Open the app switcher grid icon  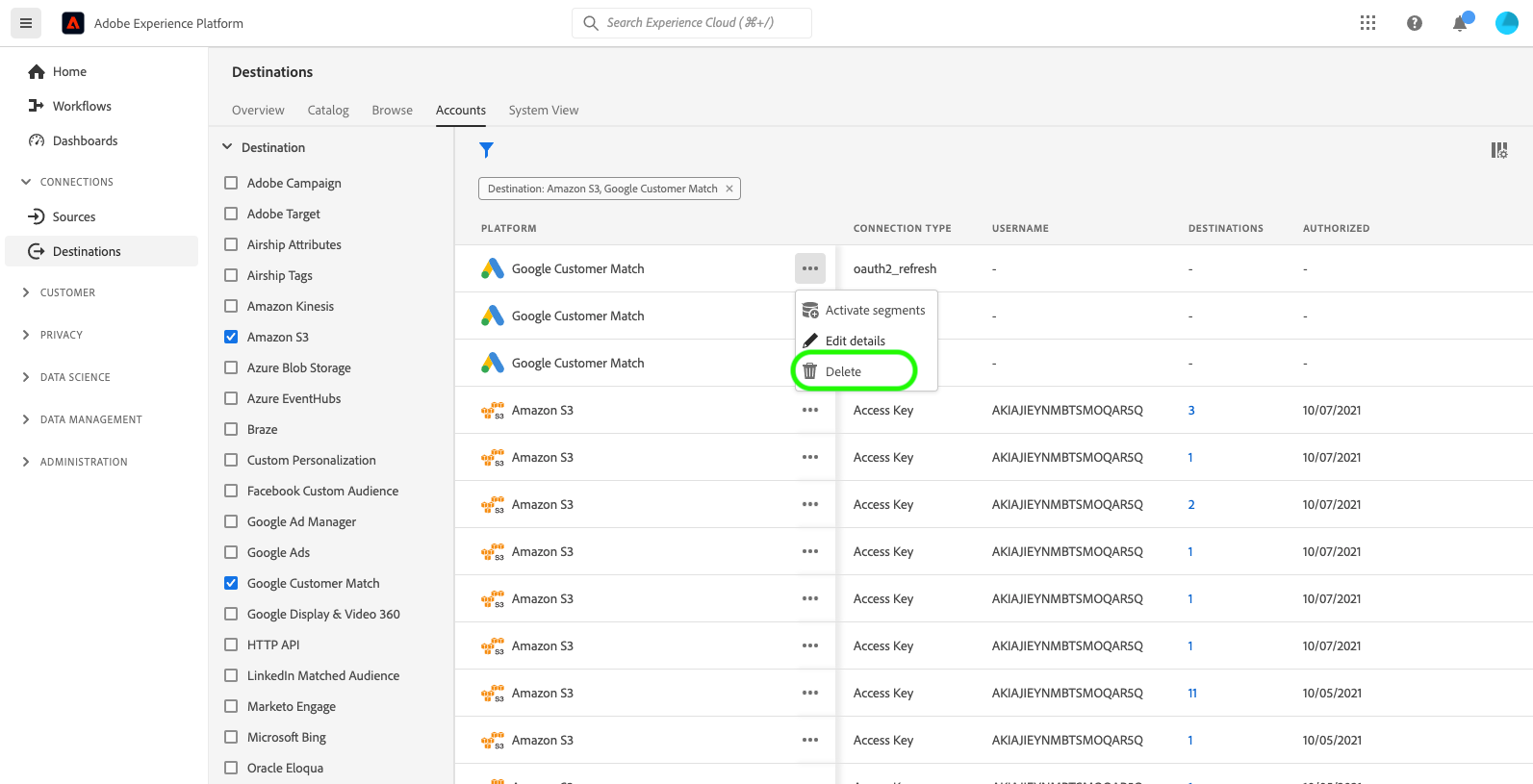(1367, 23)
